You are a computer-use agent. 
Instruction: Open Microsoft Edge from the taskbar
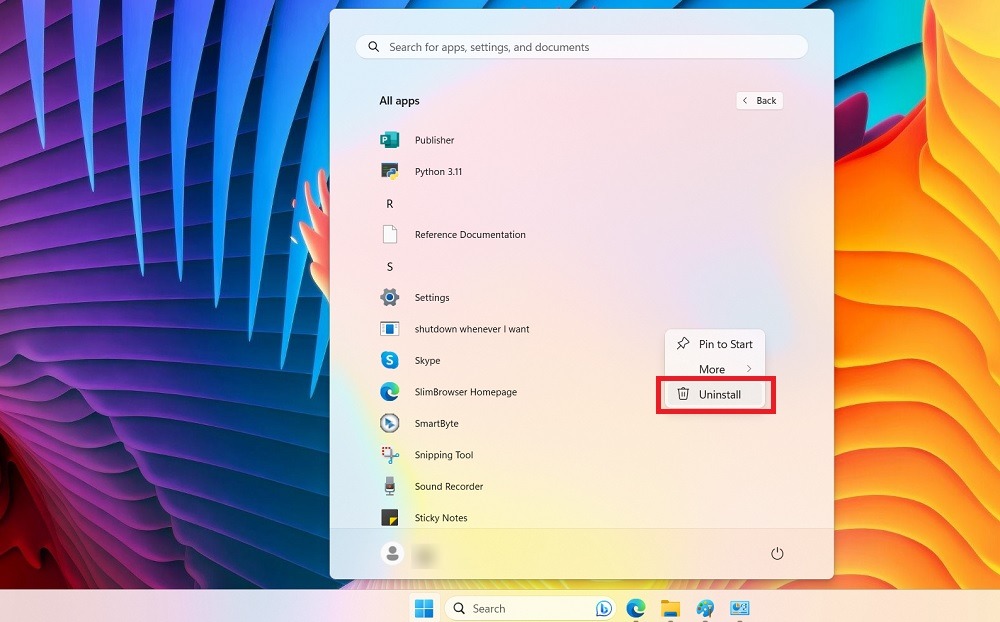636,608
